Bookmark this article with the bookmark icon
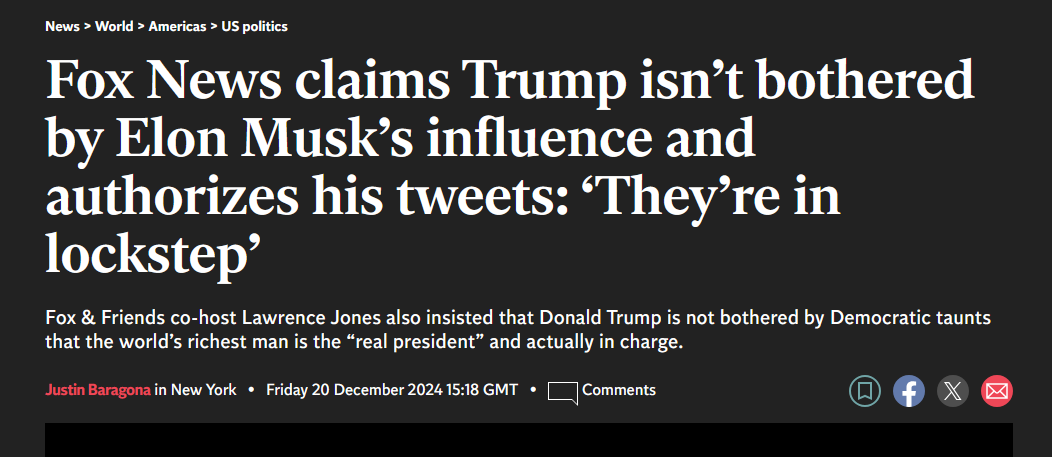 pos(865,391)
